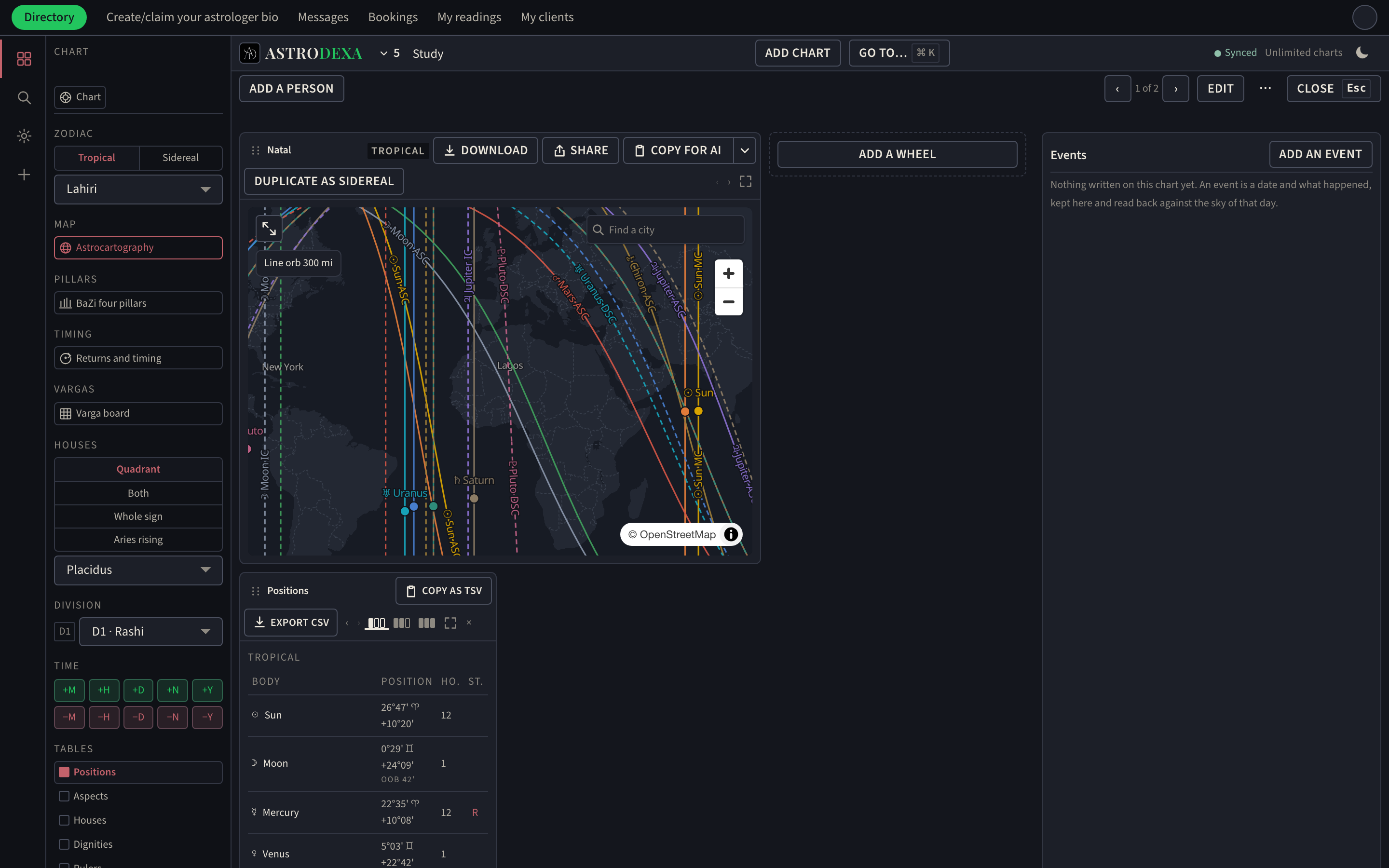
Task: Click the Add Chart button
Action: click(797, 53)
